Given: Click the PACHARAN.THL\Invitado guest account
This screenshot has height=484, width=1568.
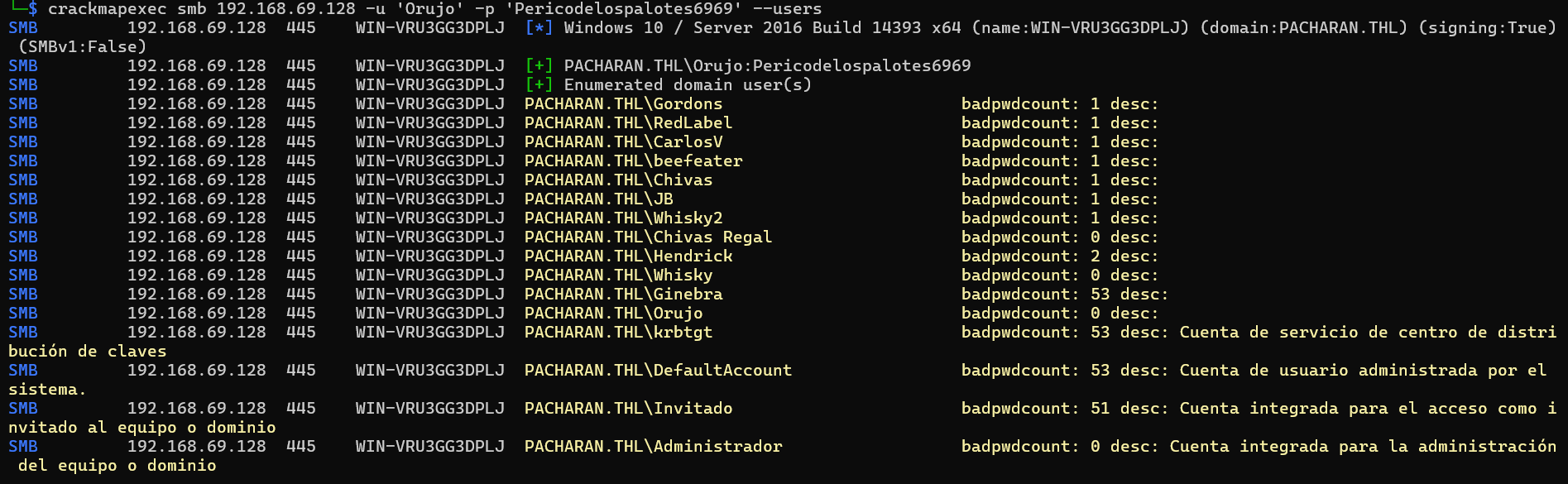Looking at the screenshot, I should (x=628, y=409).
